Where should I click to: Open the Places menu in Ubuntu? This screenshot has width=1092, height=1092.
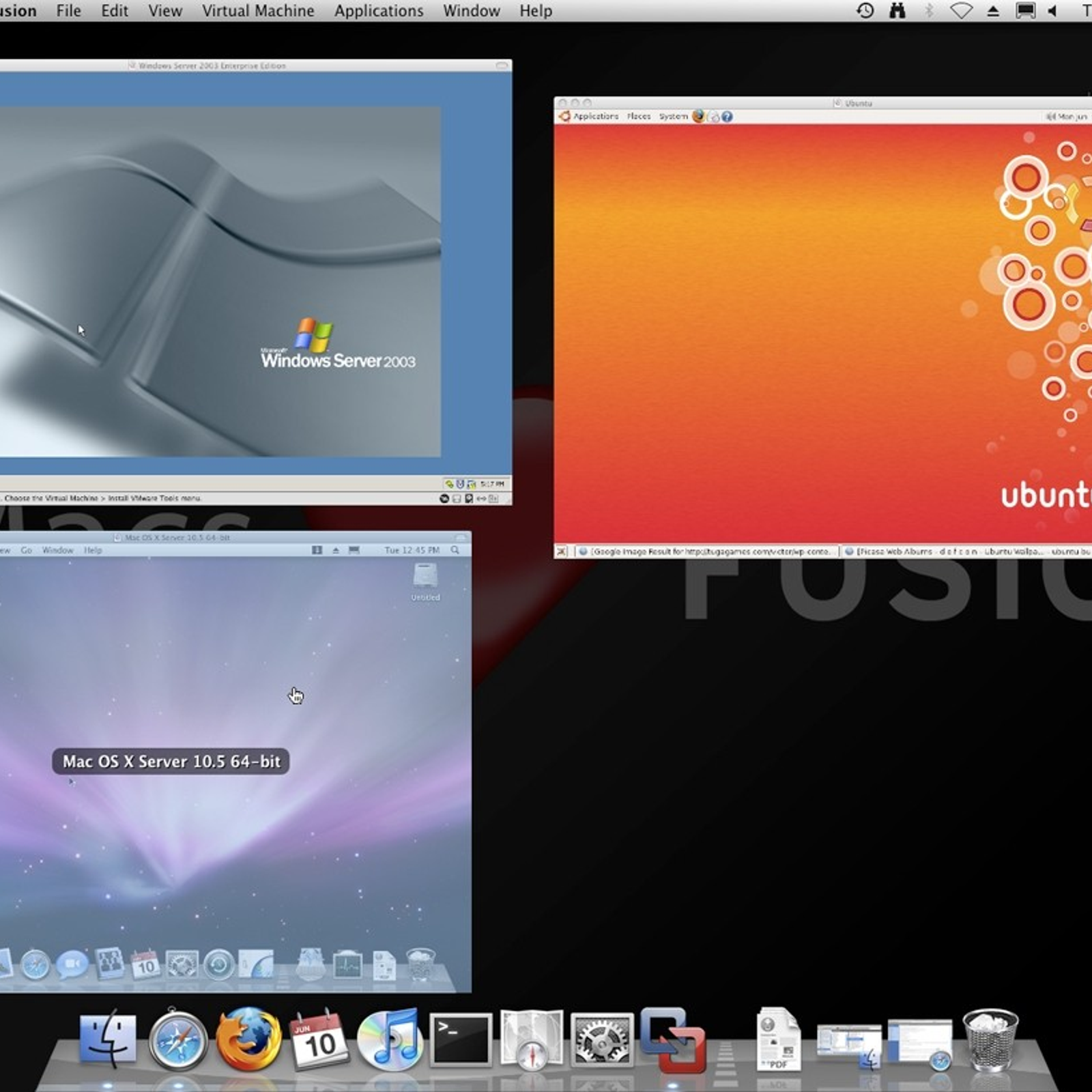[639, 117]
